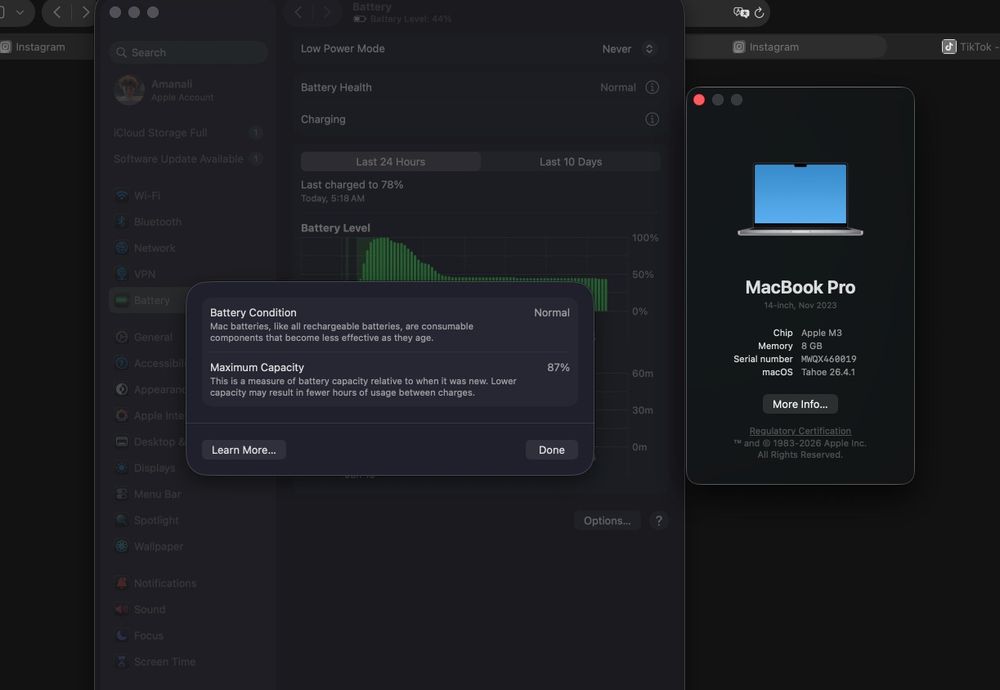Open Spotlight settings in sidebar
Viewport: 1000px width, 690px height.
(189, 520)
